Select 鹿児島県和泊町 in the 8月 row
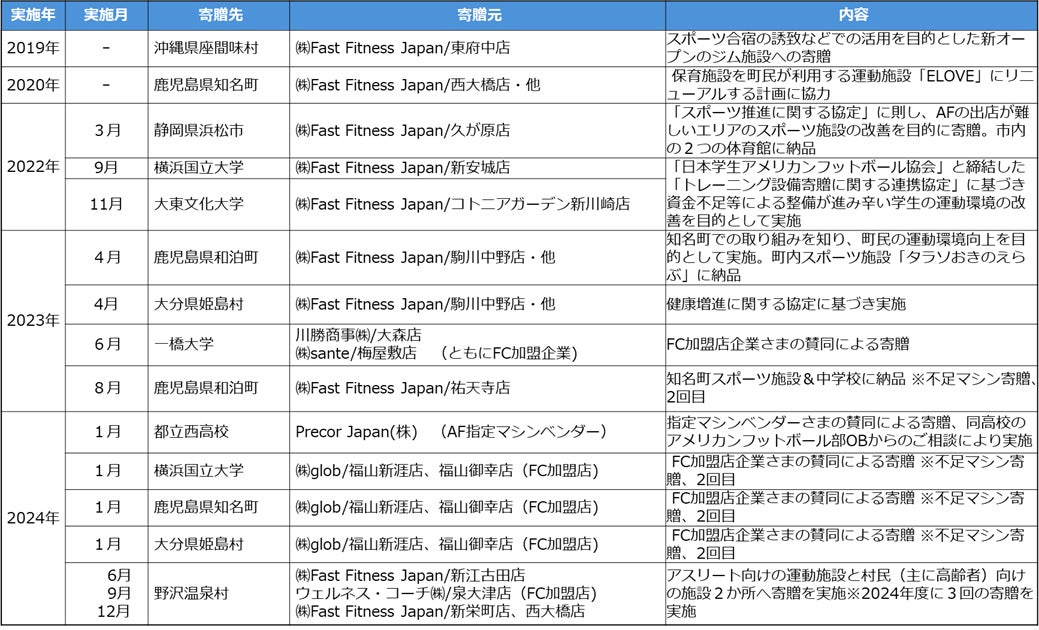This screenshot has height=630, width=1039. (219, 388)
